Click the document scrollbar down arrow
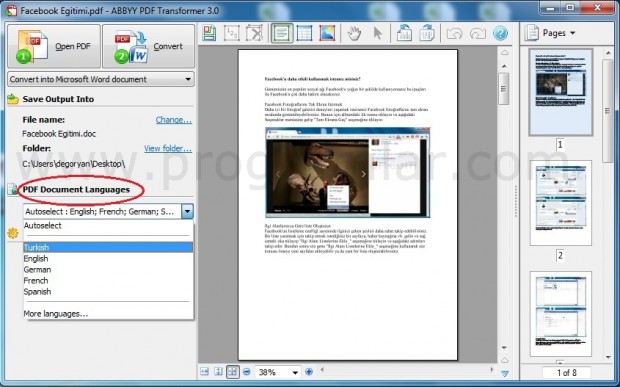Viewport: 620px width, 387px height. click(x=504, y=348)
